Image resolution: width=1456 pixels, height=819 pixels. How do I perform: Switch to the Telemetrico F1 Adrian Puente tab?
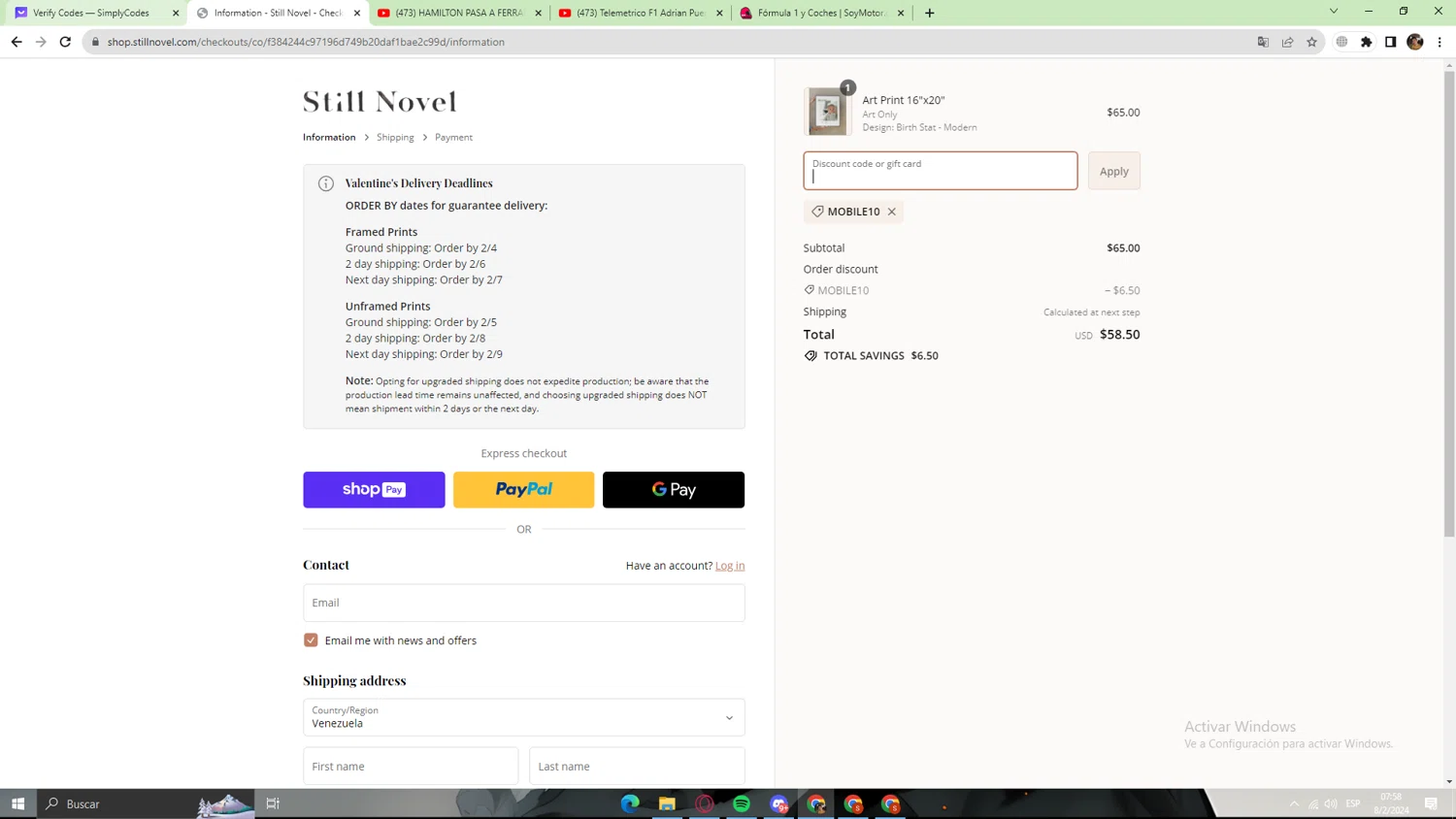click(x=640, y=13)
